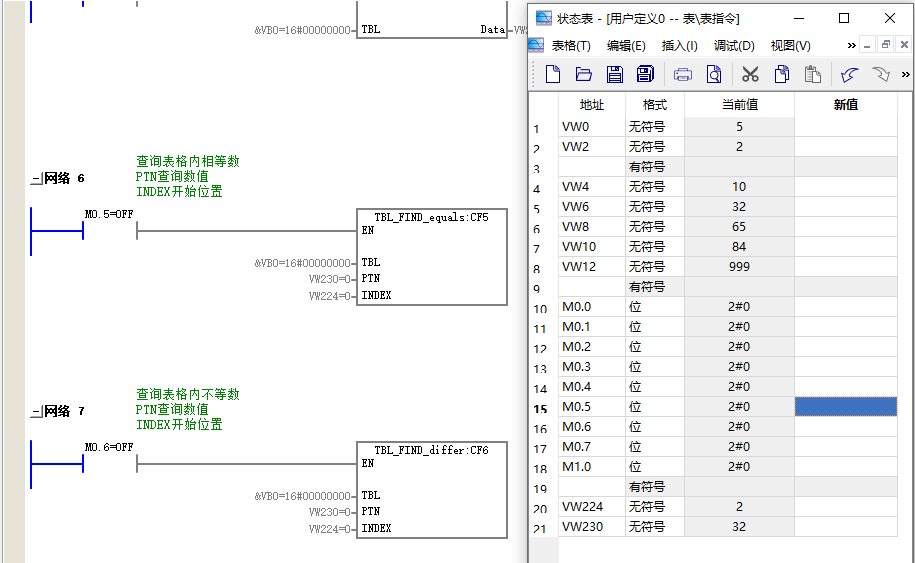Select the VW10 address cell

click(x=592, y=247)
